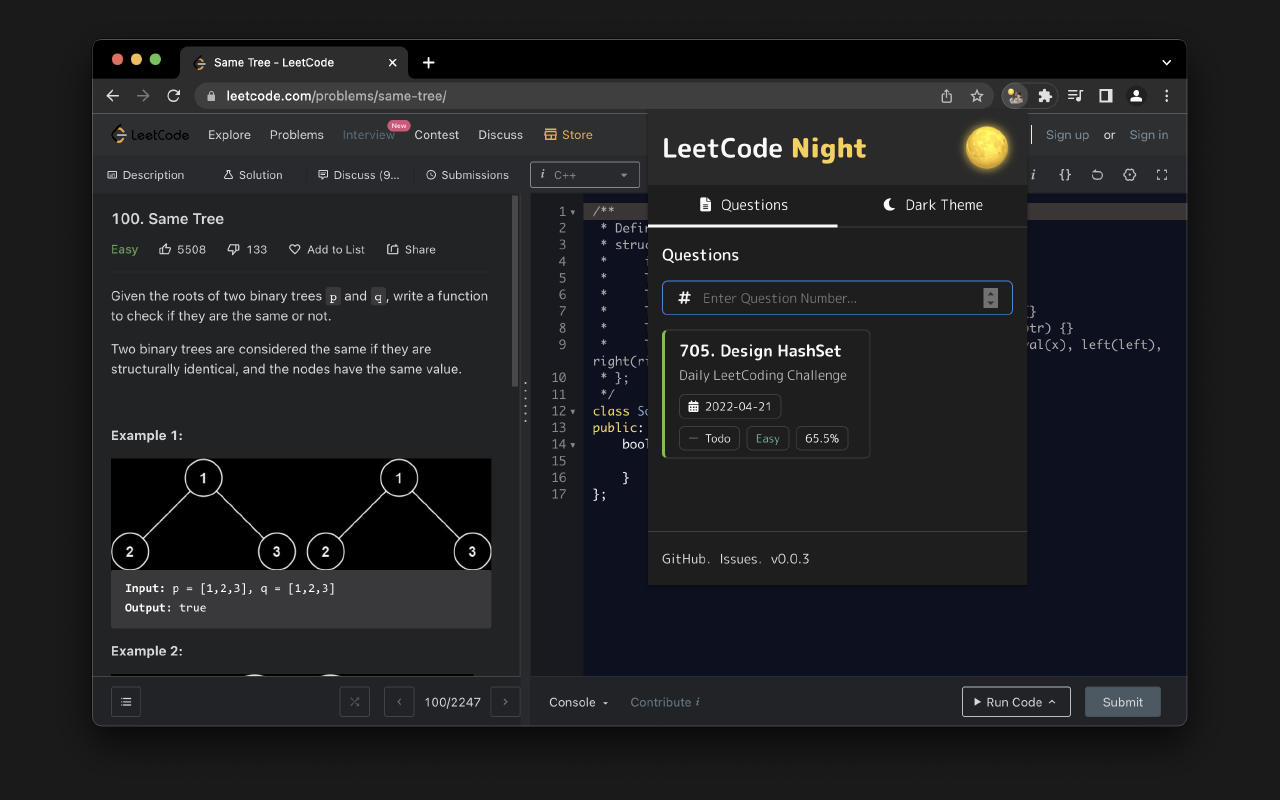Collapse code fold at line 1
The width and height of the screenshot is (1280, 800).
pyautogui.click(x=573, y=212)
